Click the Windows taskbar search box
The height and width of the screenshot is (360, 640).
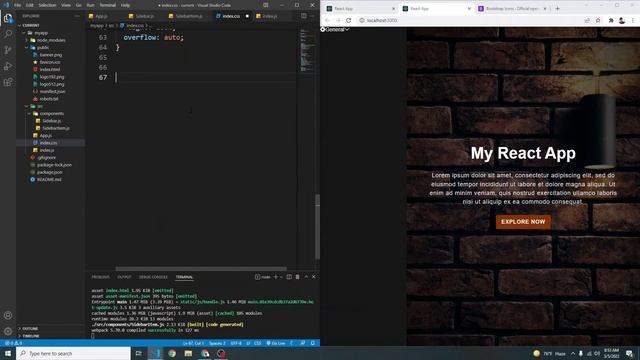[73, 353]
